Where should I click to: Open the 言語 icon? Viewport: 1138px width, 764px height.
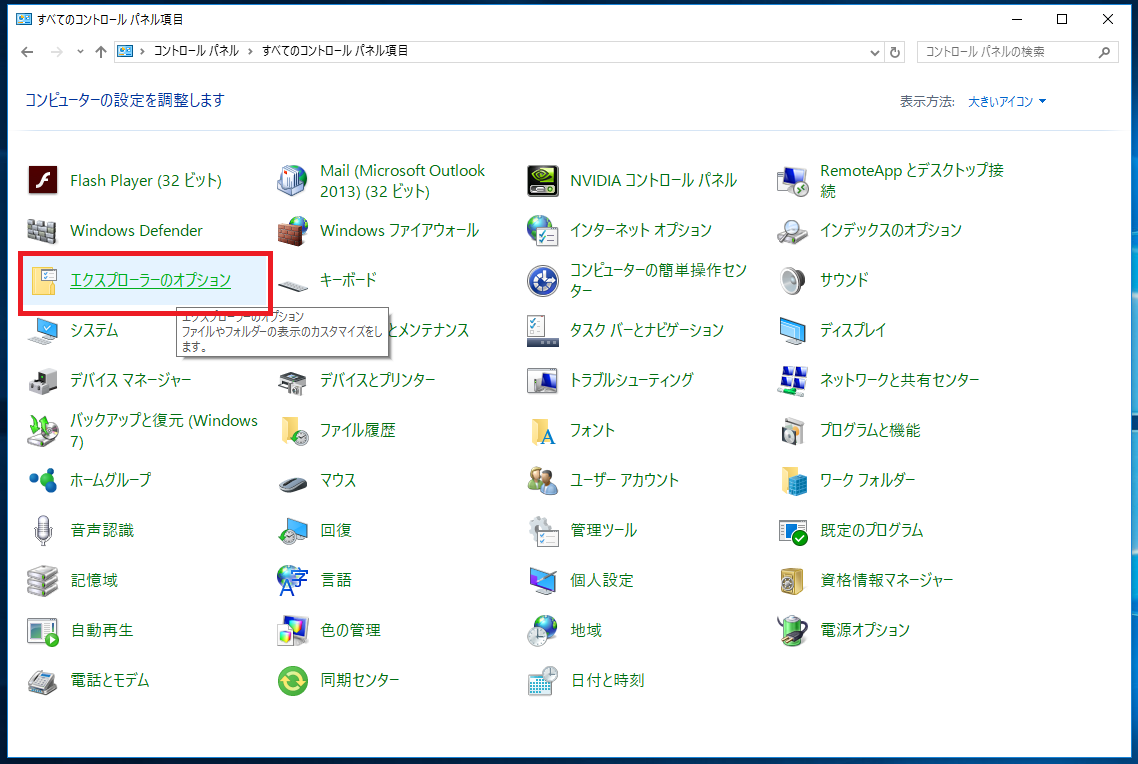[x=292, y=580]
